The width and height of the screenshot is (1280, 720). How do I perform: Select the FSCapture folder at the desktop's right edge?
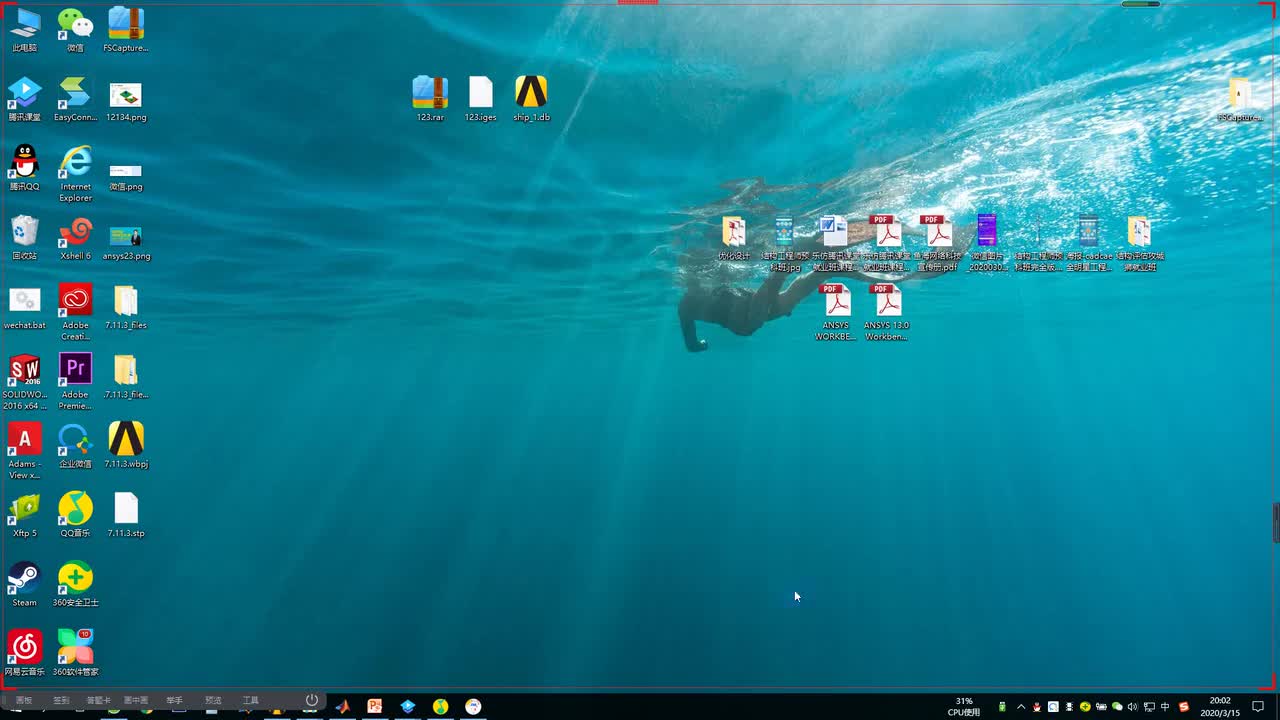[x=1240, y=99]
